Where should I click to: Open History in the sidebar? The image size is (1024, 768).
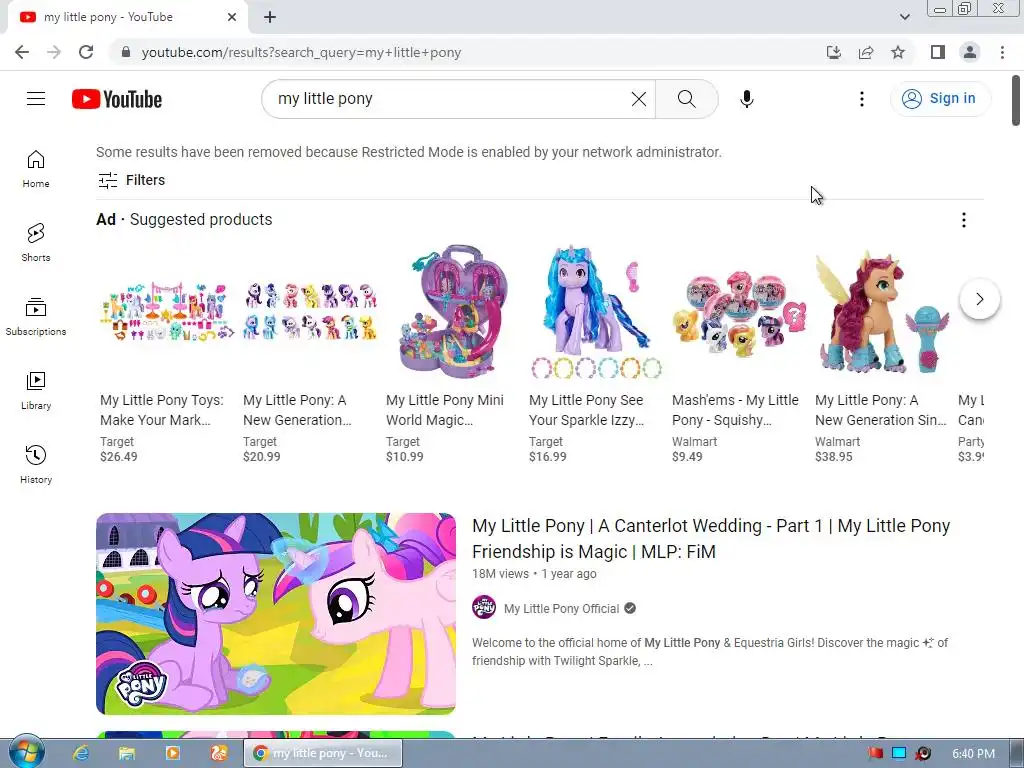(x=36, y=464)
